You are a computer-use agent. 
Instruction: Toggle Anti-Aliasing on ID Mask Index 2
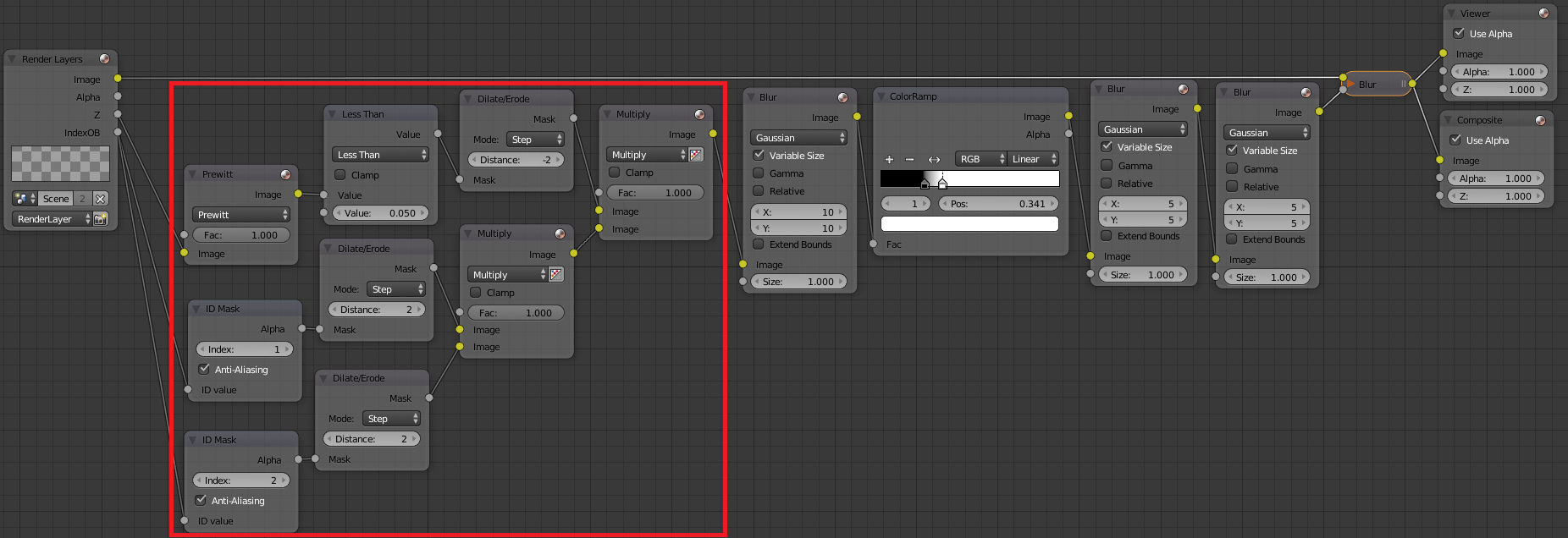[201, 500]
